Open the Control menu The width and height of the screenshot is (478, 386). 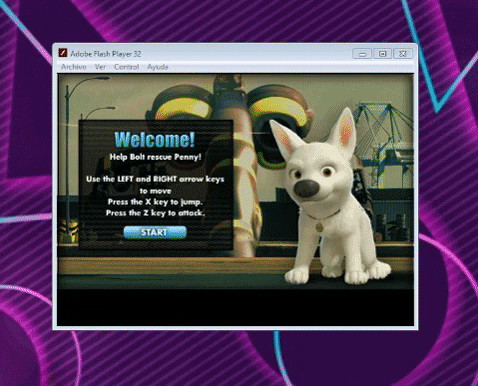[127, 67]
